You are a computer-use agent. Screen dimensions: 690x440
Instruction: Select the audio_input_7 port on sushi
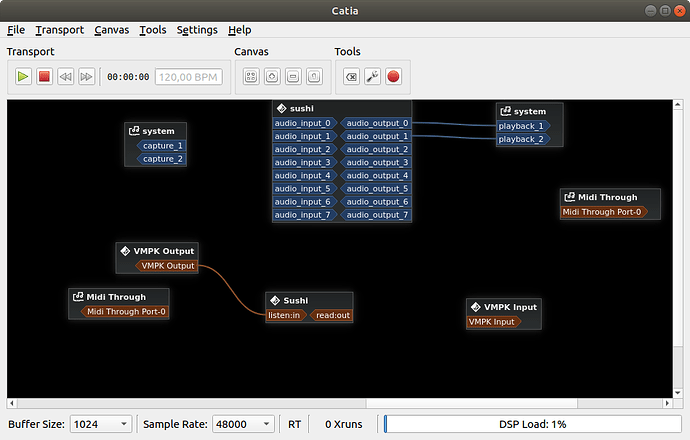[x=305, y=215]
